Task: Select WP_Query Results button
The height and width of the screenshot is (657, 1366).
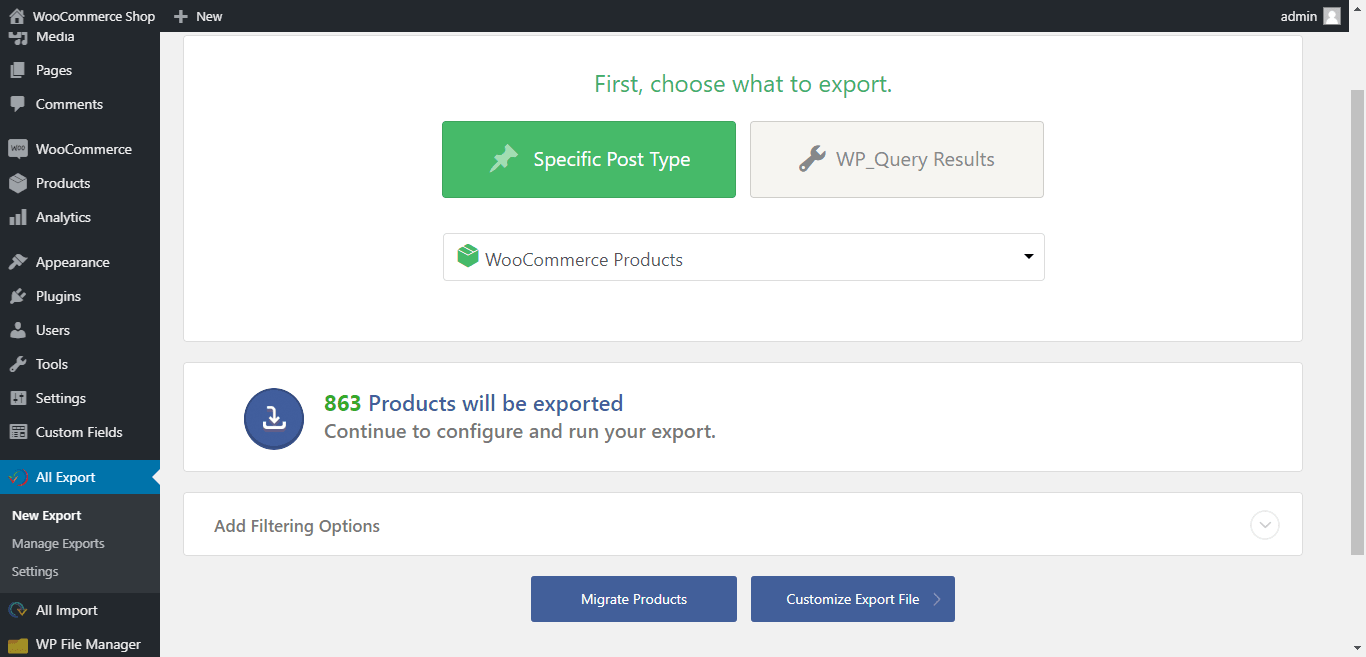Action: (x=897, y=159)
